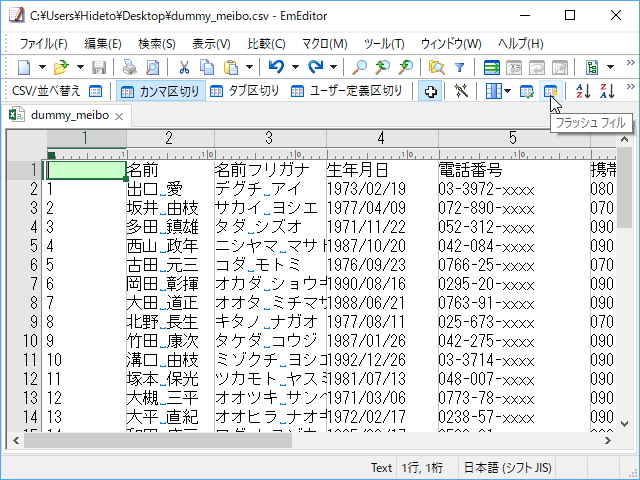
Task: Toggle the cell selection plus-cursor button
Action: (x=430, y=91)
